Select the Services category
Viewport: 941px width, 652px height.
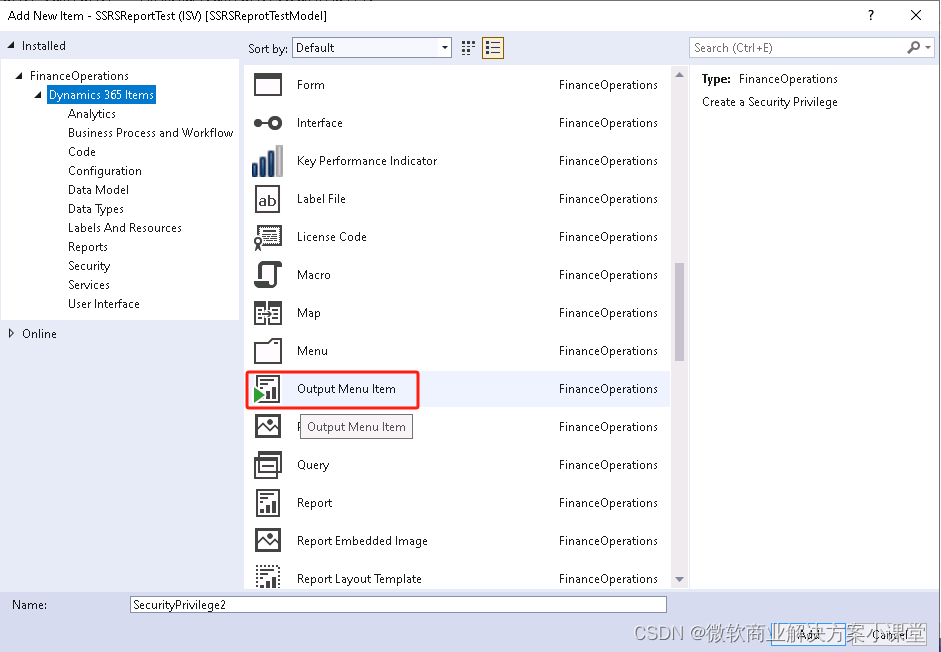point(89,285)
